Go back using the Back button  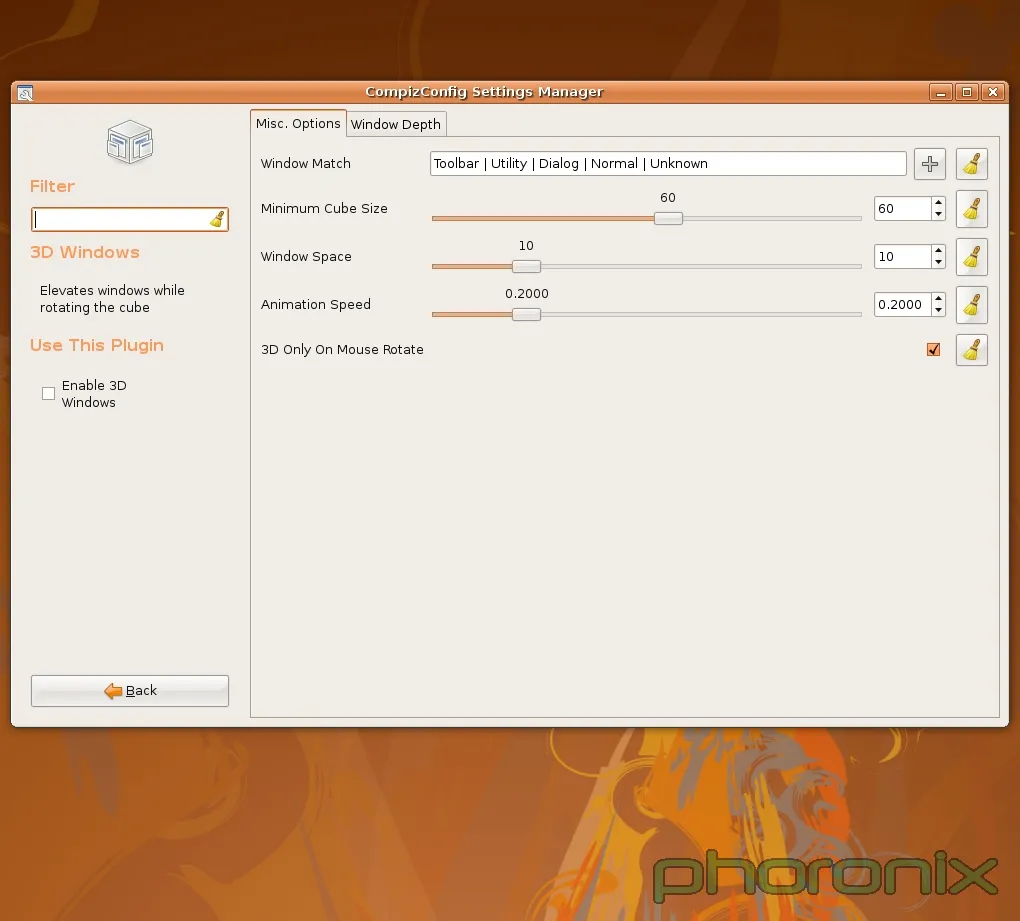pos(130,691)
